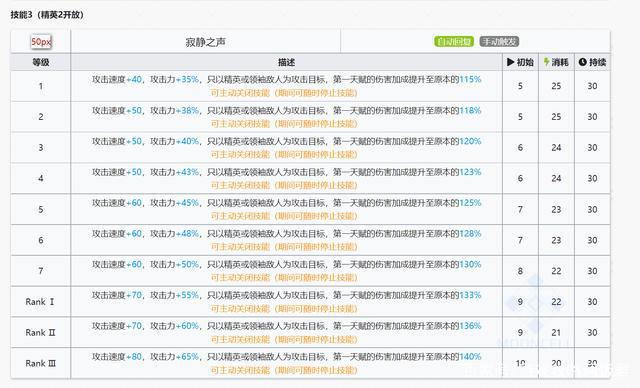Click the blue +35% attack power value
Viewport: 640px width, 388px height.
pyautogui.click(x=187, y=80)
